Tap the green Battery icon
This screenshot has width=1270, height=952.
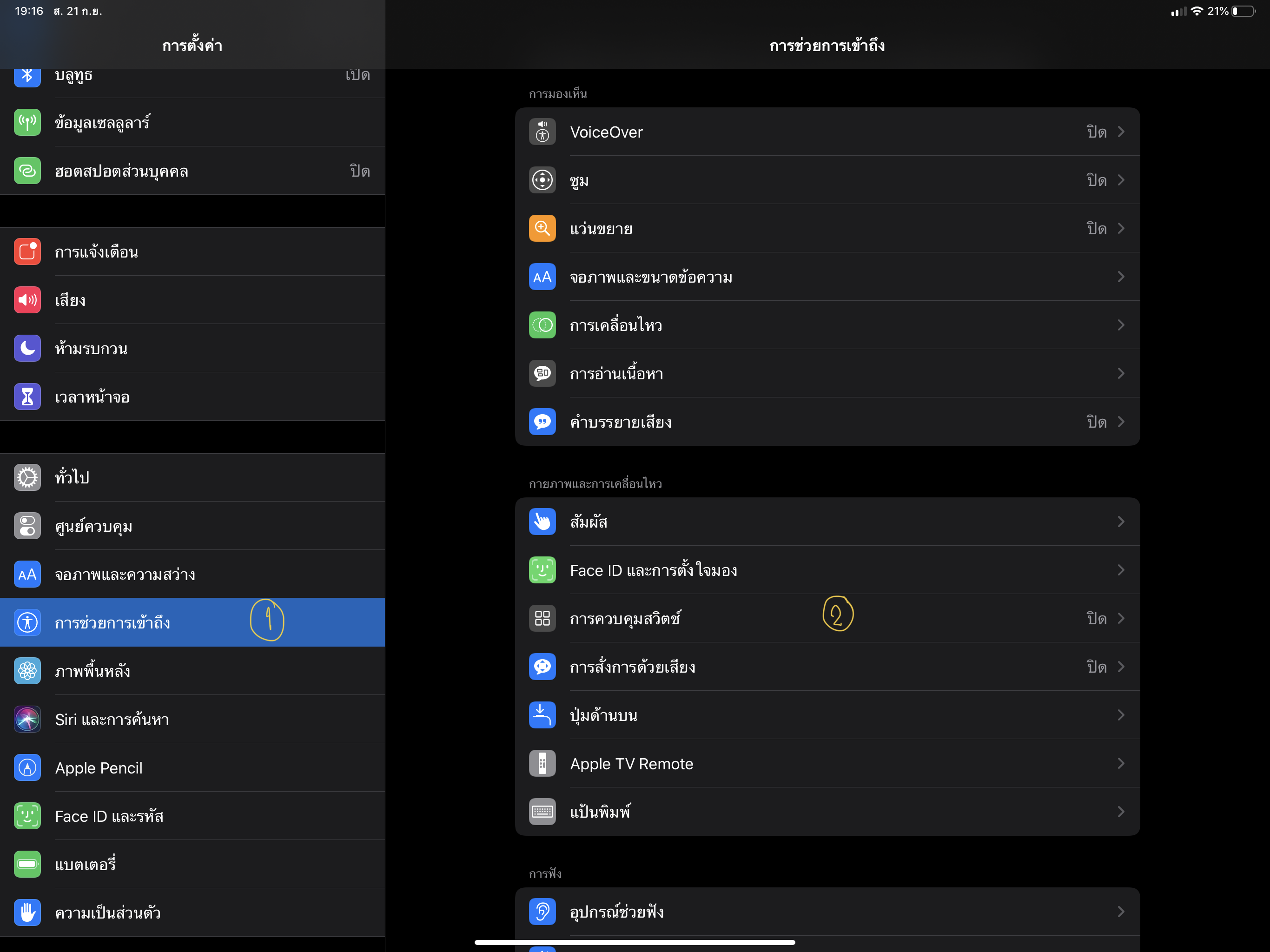tap(27, 864)
